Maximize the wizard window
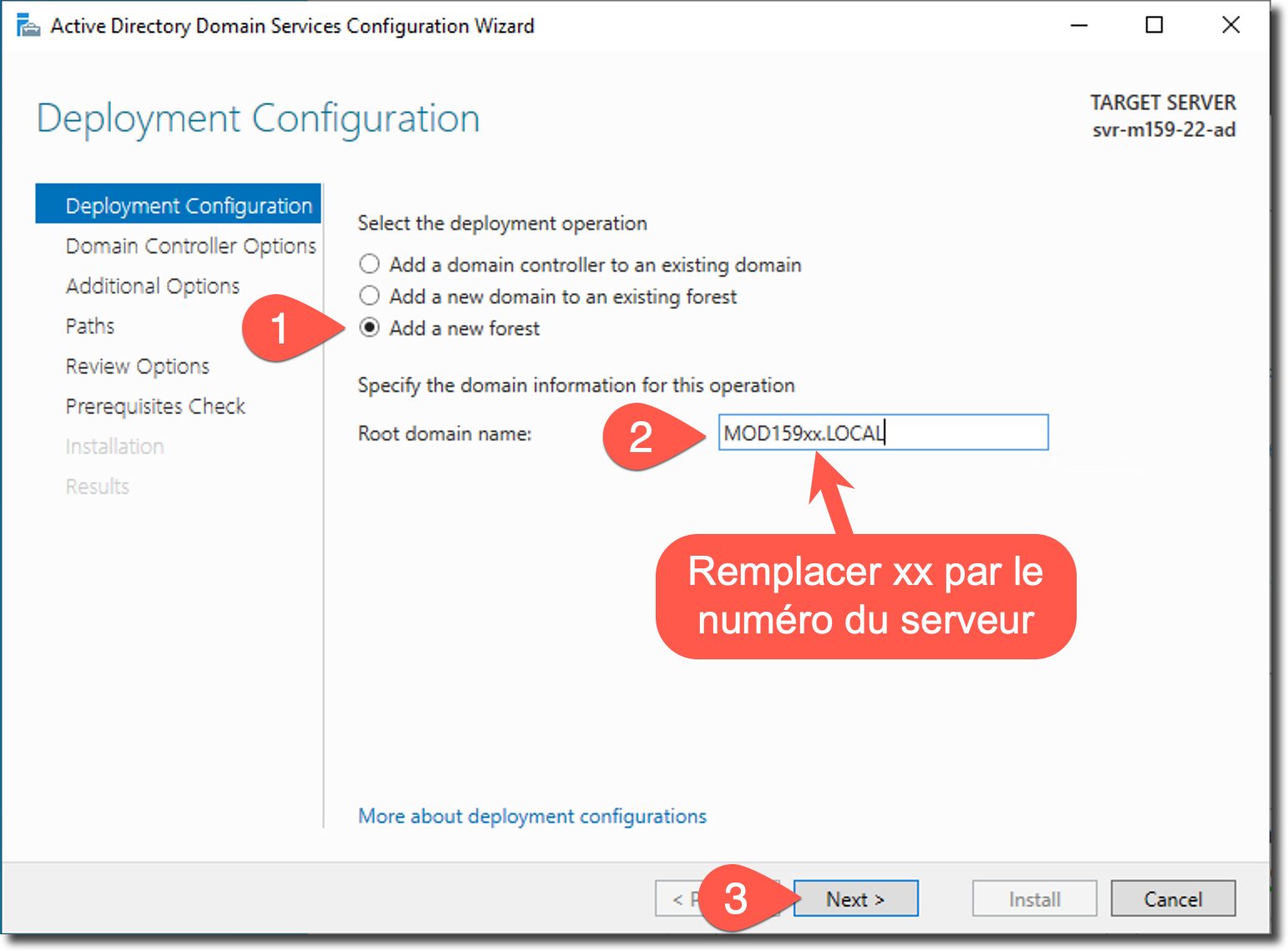Screen dimensions: 1288x951 1154,26
